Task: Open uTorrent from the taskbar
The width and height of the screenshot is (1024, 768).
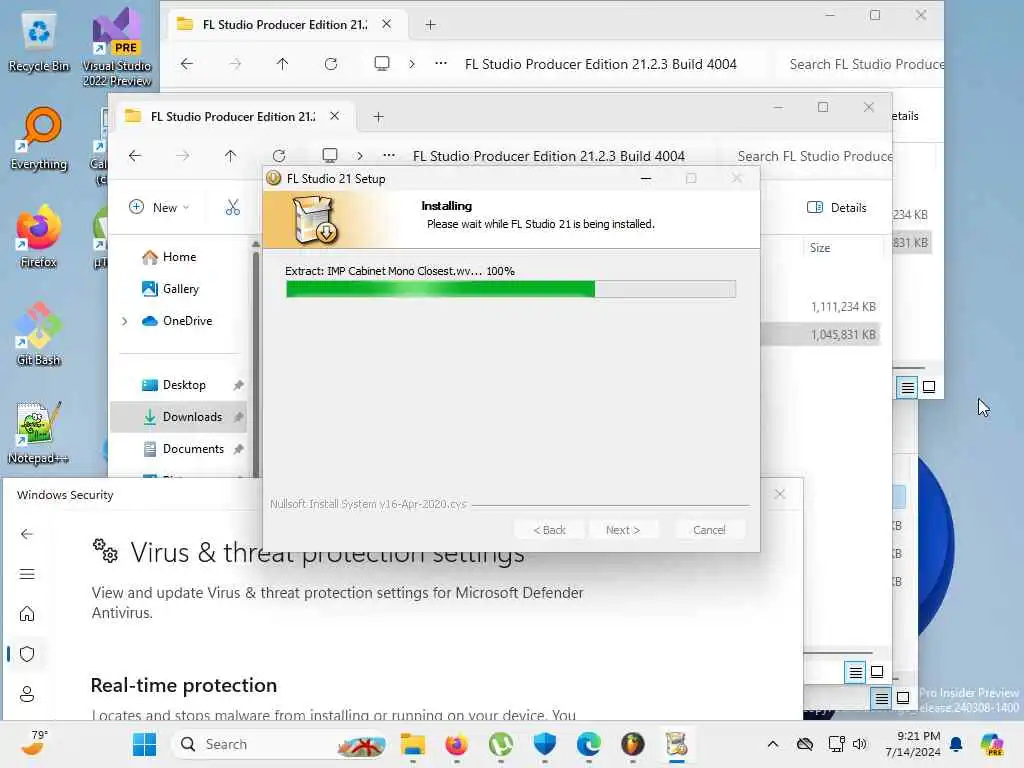Action: click(500, 744)
